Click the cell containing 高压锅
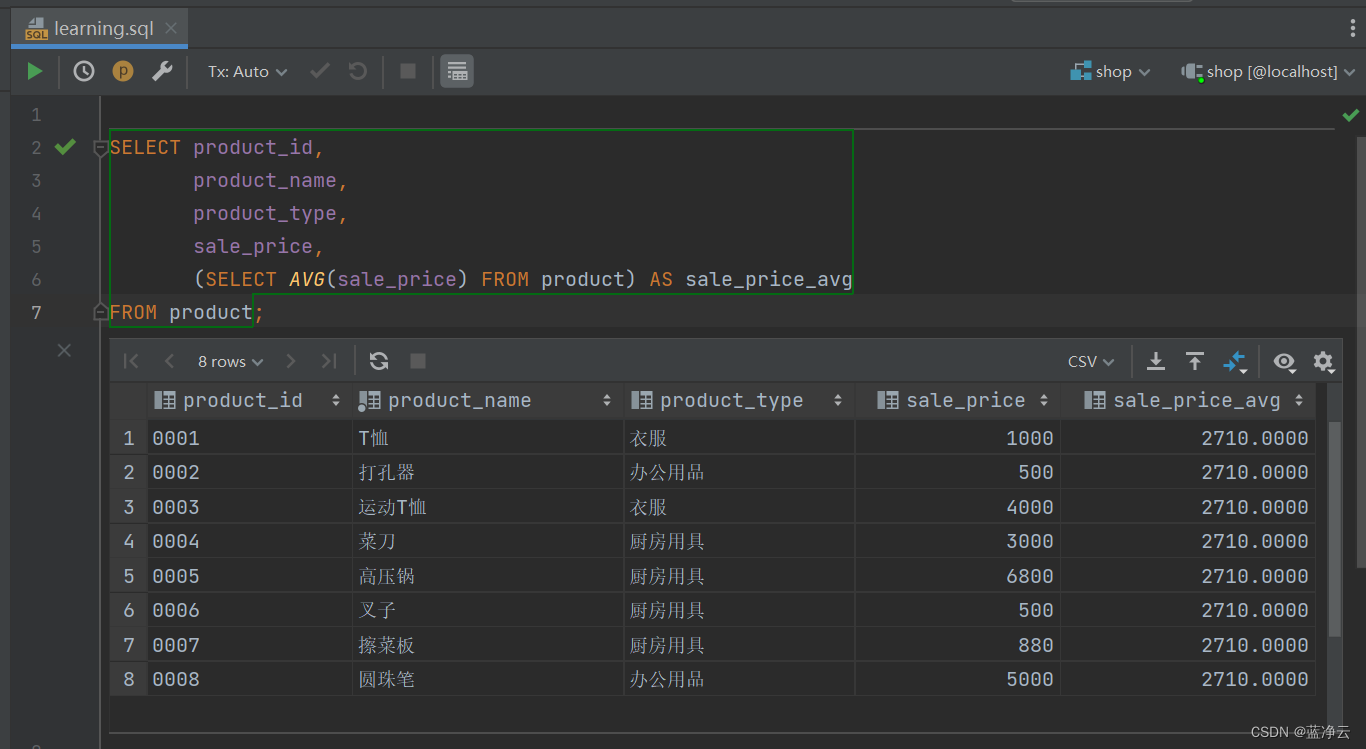The image size is (1366, 749). 488,576
